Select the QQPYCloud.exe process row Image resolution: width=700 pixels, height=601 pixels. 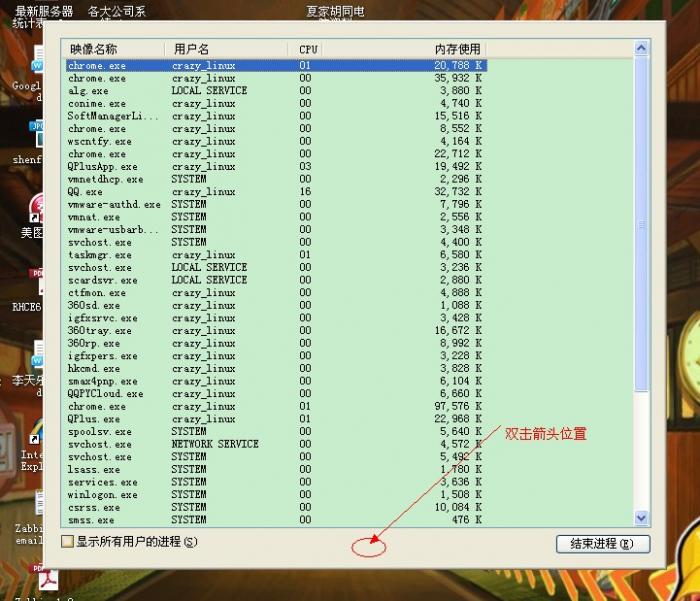(x=277, y=394)
